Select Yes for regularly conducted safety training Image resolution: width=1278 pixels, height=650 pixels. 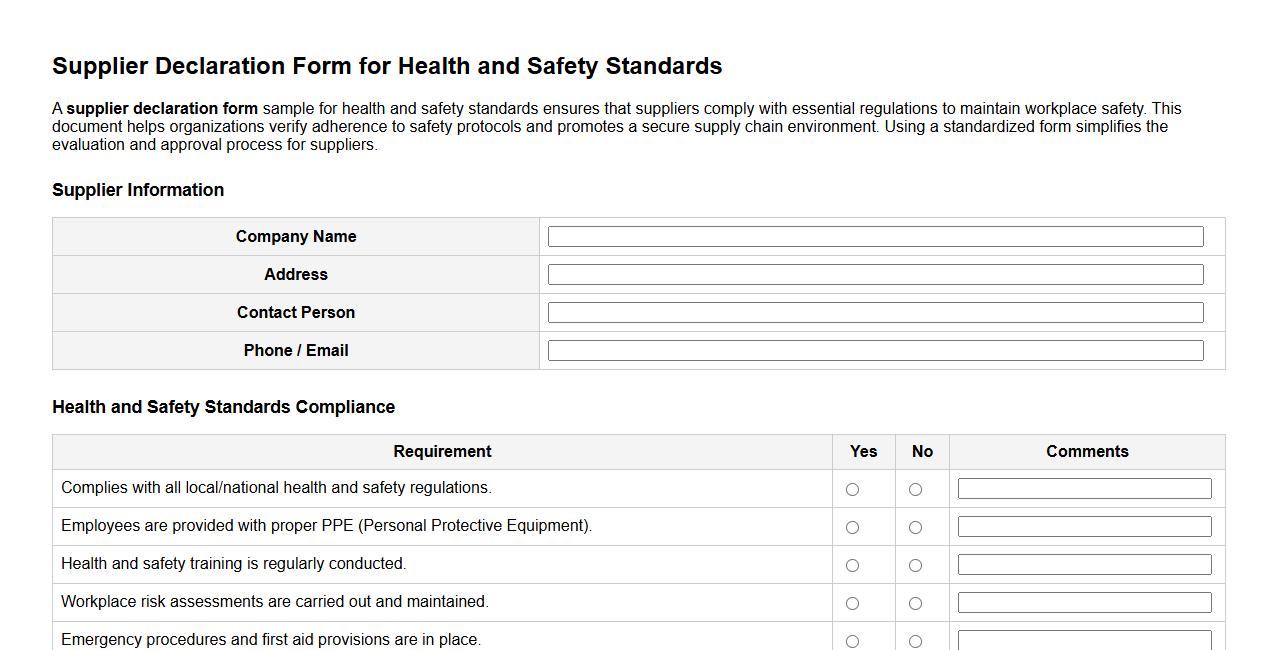(x=852, y=565)
